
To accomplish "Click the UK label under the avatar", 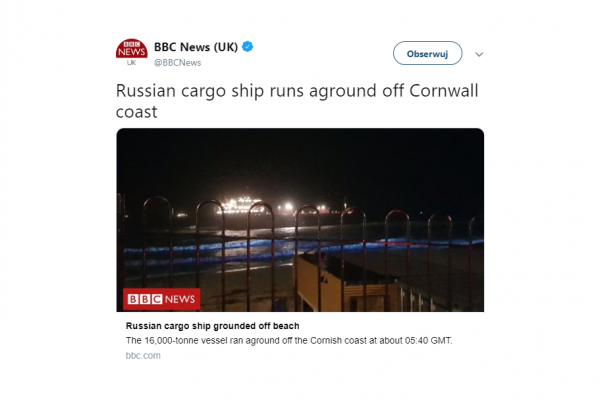I will [131, 63].
